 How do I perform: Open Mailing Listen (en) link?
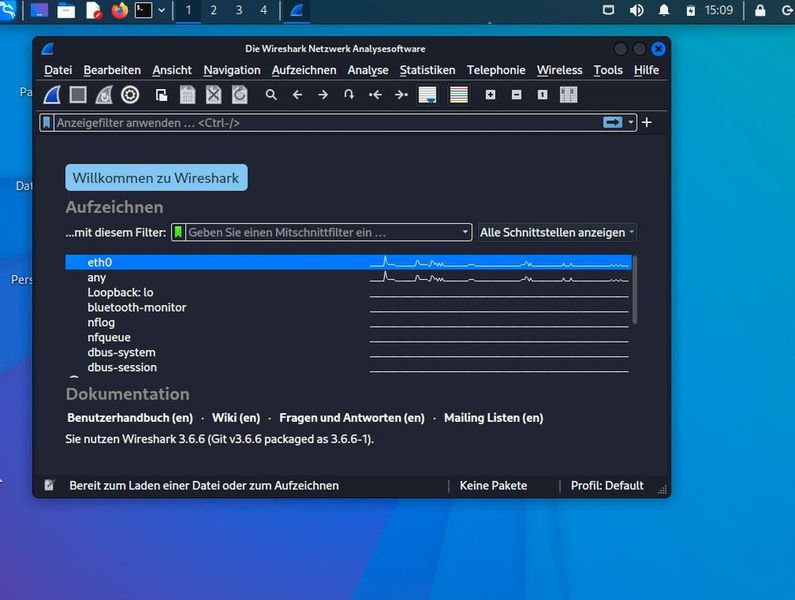coord(493,418)
